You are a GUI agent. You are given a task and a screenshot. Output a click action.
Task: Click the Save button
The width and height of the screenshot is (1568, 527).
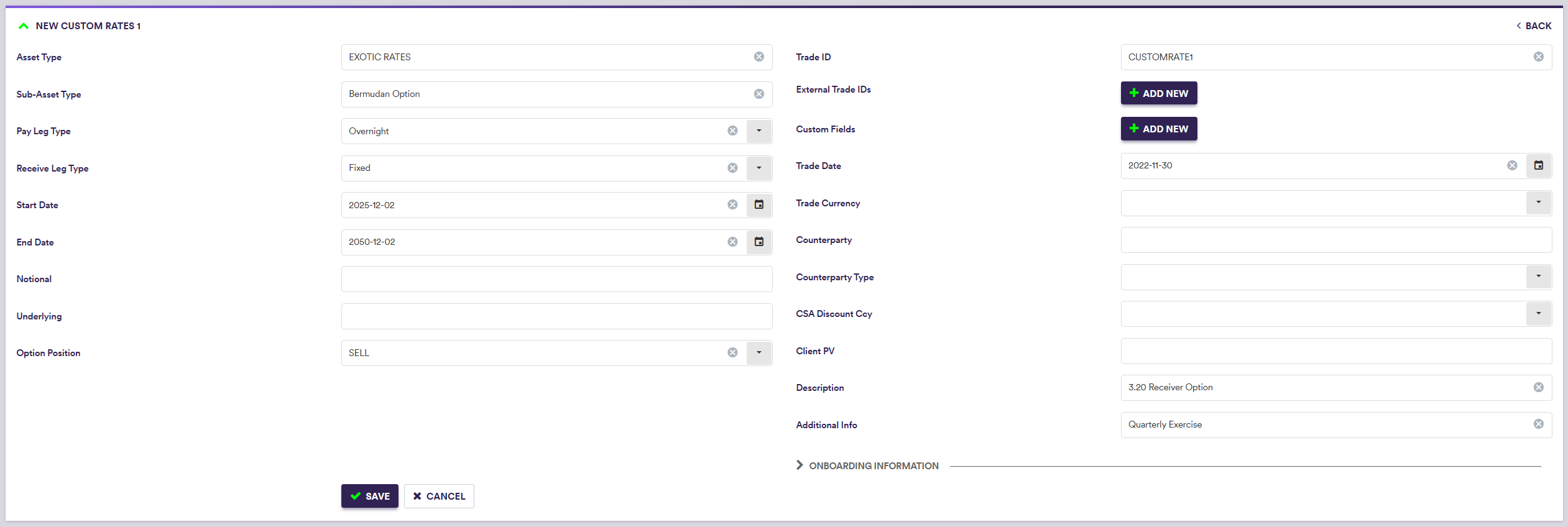369,496
